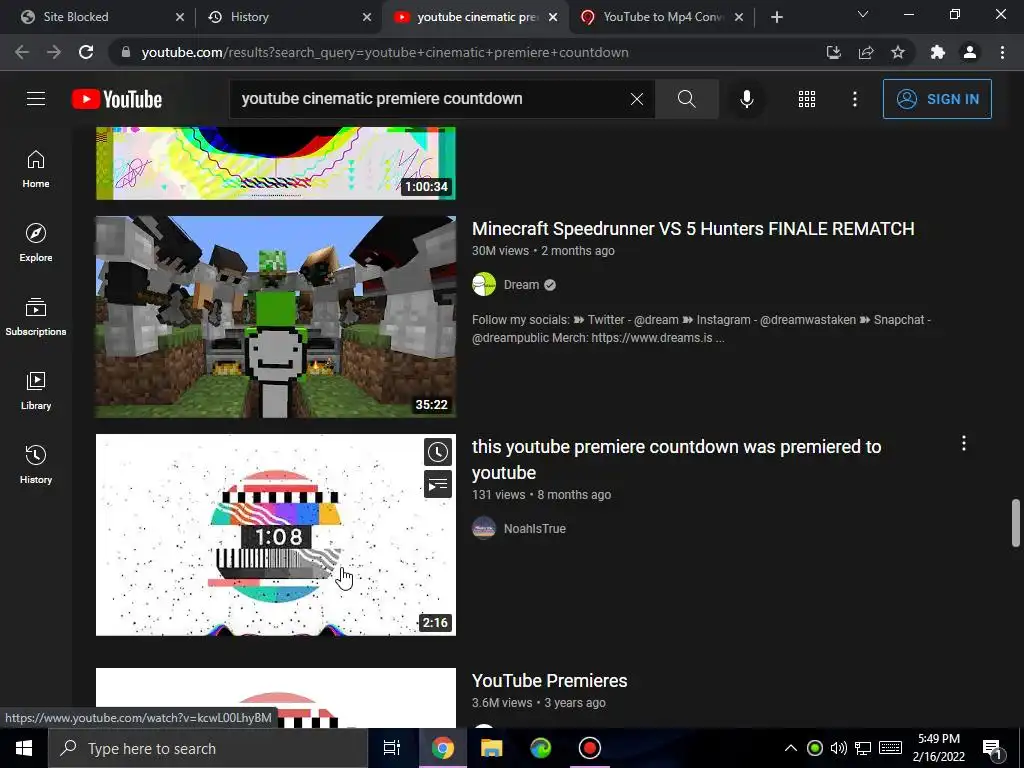This screenshot has height=768, width=1024.
Task: Expand the tab search chevron
Action: tap(863, 14)
